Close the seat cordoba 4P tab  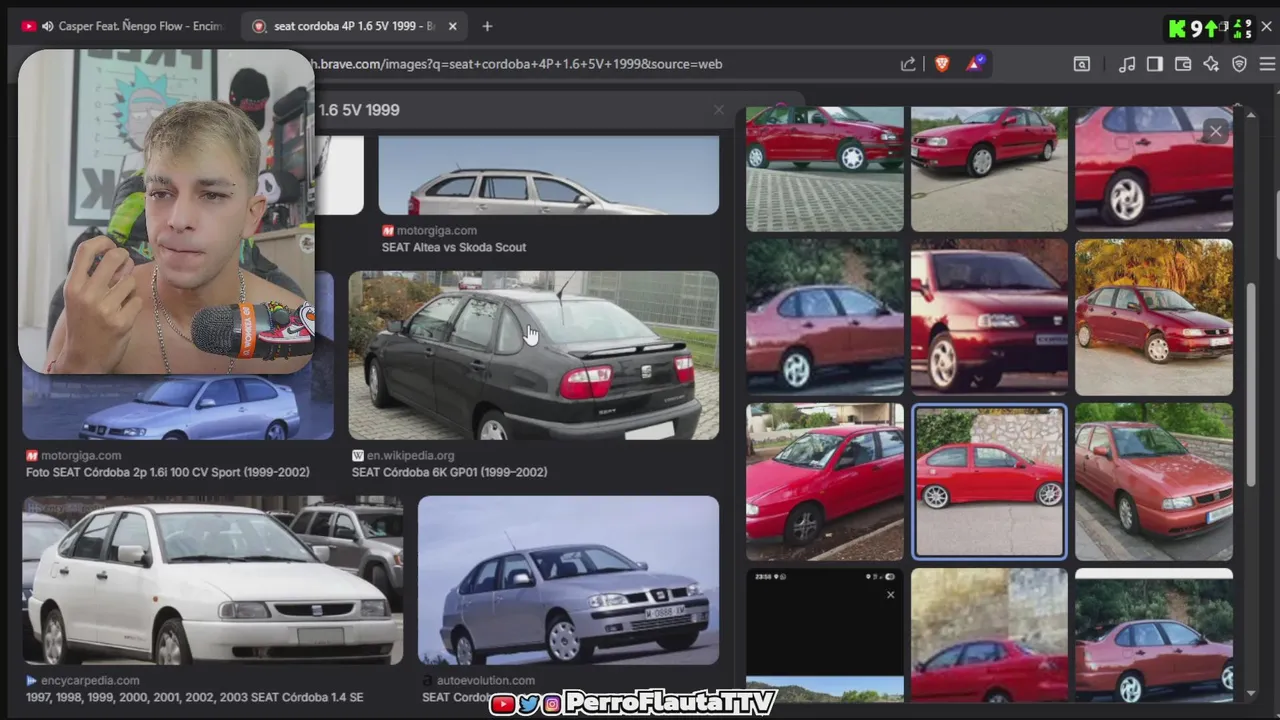(x=452, y=26)
